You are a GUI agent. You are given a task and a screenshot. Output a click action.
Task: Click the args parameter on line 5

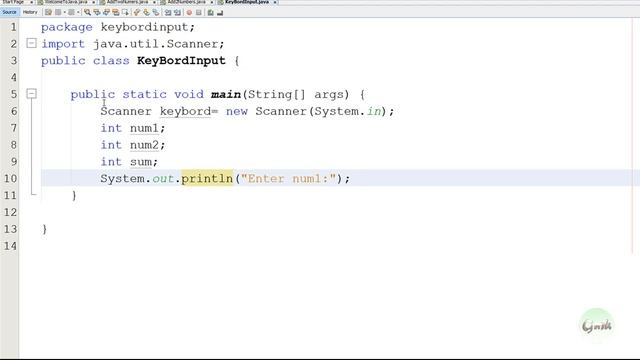[329, 95]
